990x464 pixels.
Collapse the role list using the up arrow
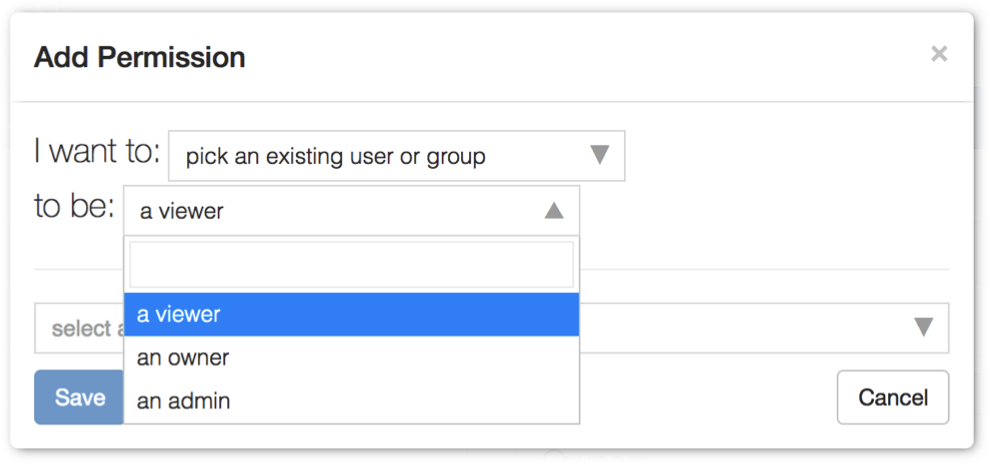click(554, 210)
